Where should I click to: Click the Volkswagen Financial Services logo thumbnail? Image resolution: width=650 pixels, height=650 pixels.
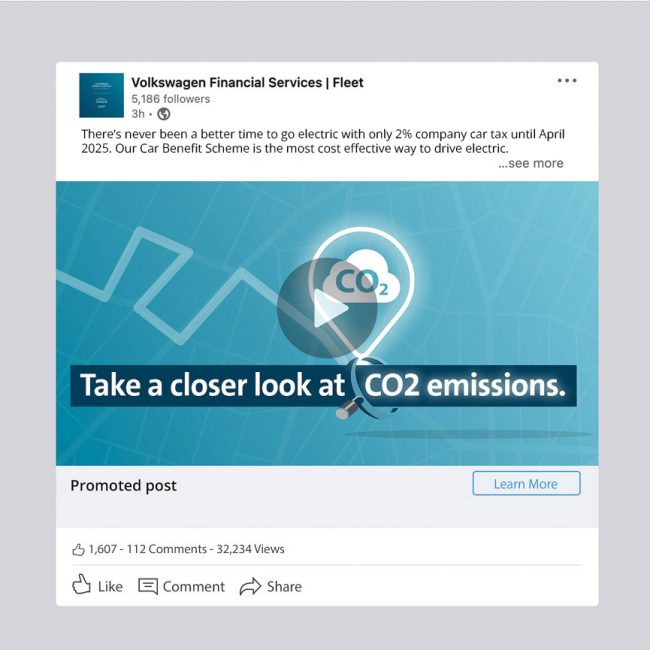tap(102, 95)
